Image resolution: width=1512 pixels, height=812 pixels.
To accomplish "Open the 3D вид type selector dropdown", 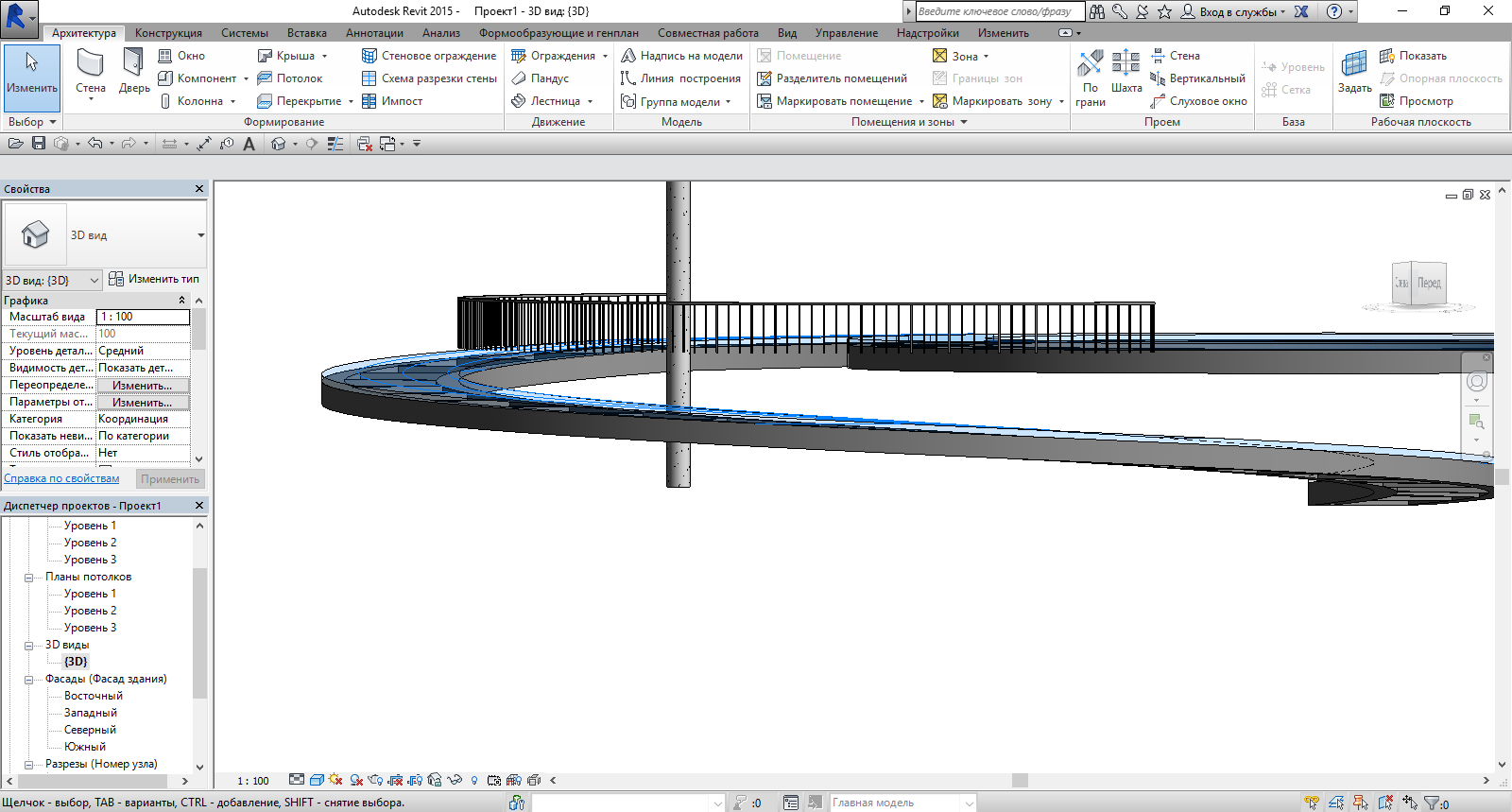I will click(x=200, y=235).
